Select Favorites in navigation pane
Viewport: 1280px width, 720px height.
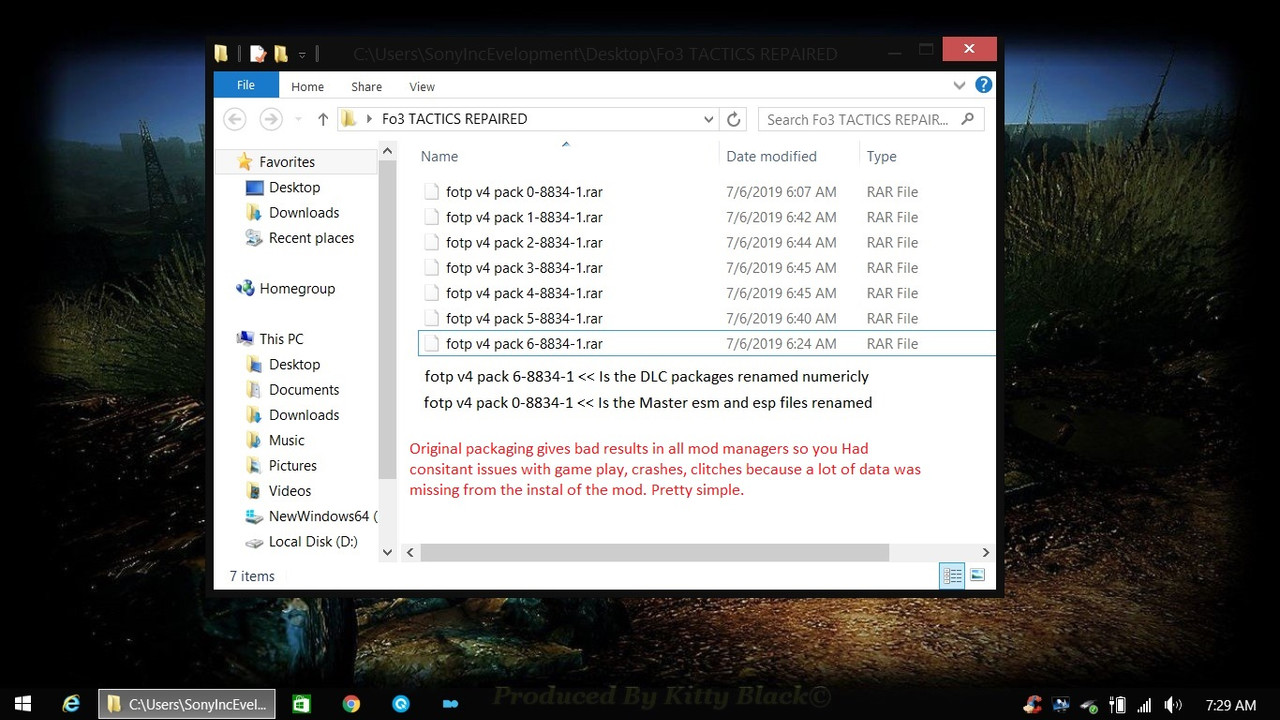click(286, 162)
